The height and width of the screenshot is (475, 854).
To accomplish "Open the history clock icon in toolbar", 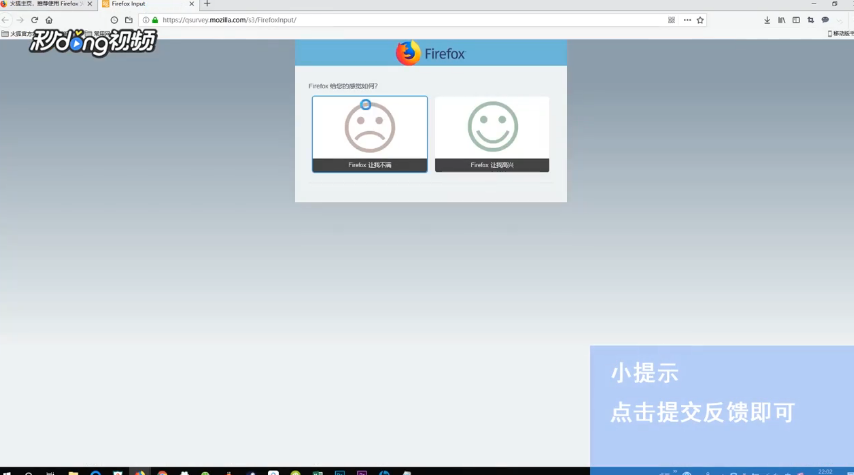I will (114, 20).
